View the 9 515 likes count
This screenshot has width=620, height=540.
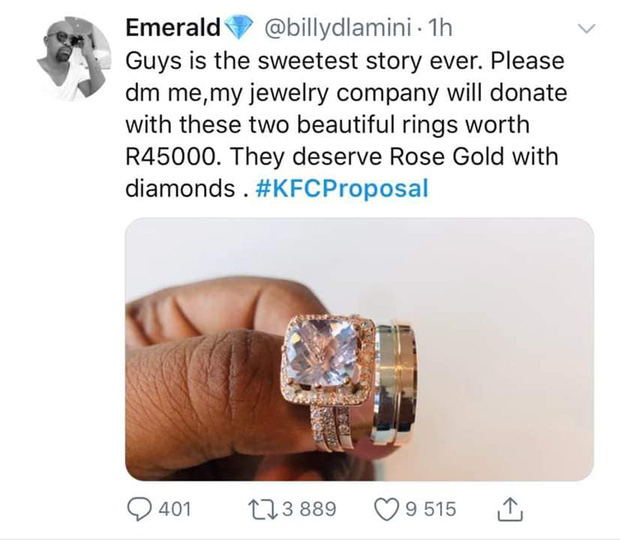(432, 510)
